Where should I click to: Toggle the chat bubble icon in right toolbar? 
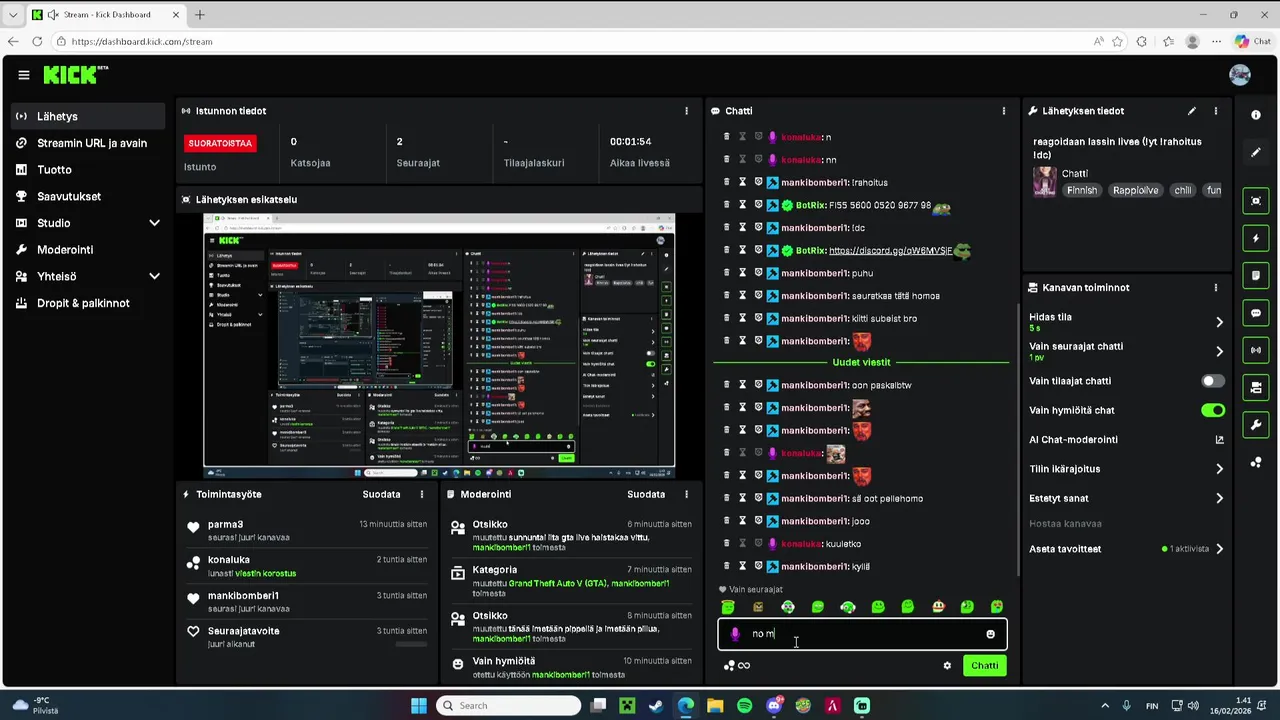(1256, 313)
